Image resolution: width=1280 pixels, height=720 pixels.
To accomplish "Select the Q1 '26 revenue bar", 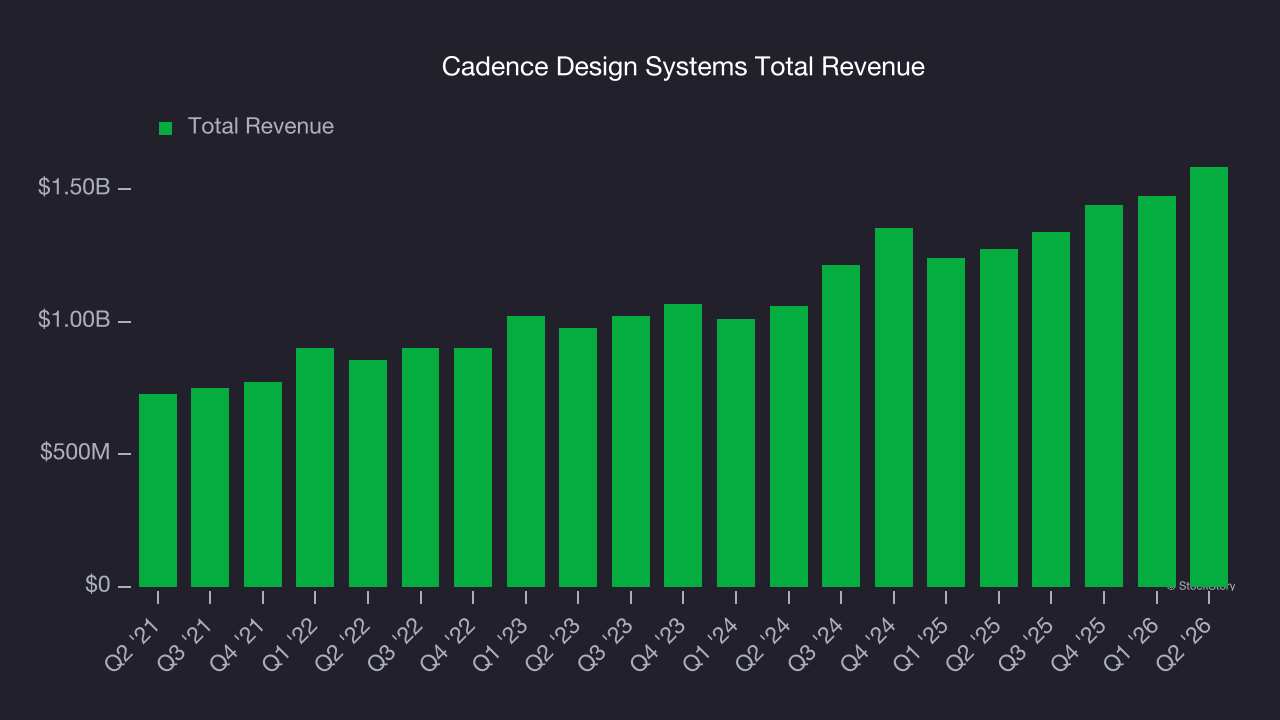I will [x=1157, y=391].
